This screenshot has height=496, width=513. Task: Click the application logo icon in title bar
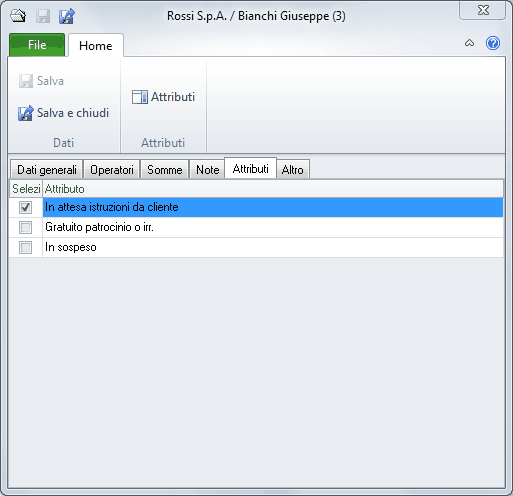tap(18, 16)
